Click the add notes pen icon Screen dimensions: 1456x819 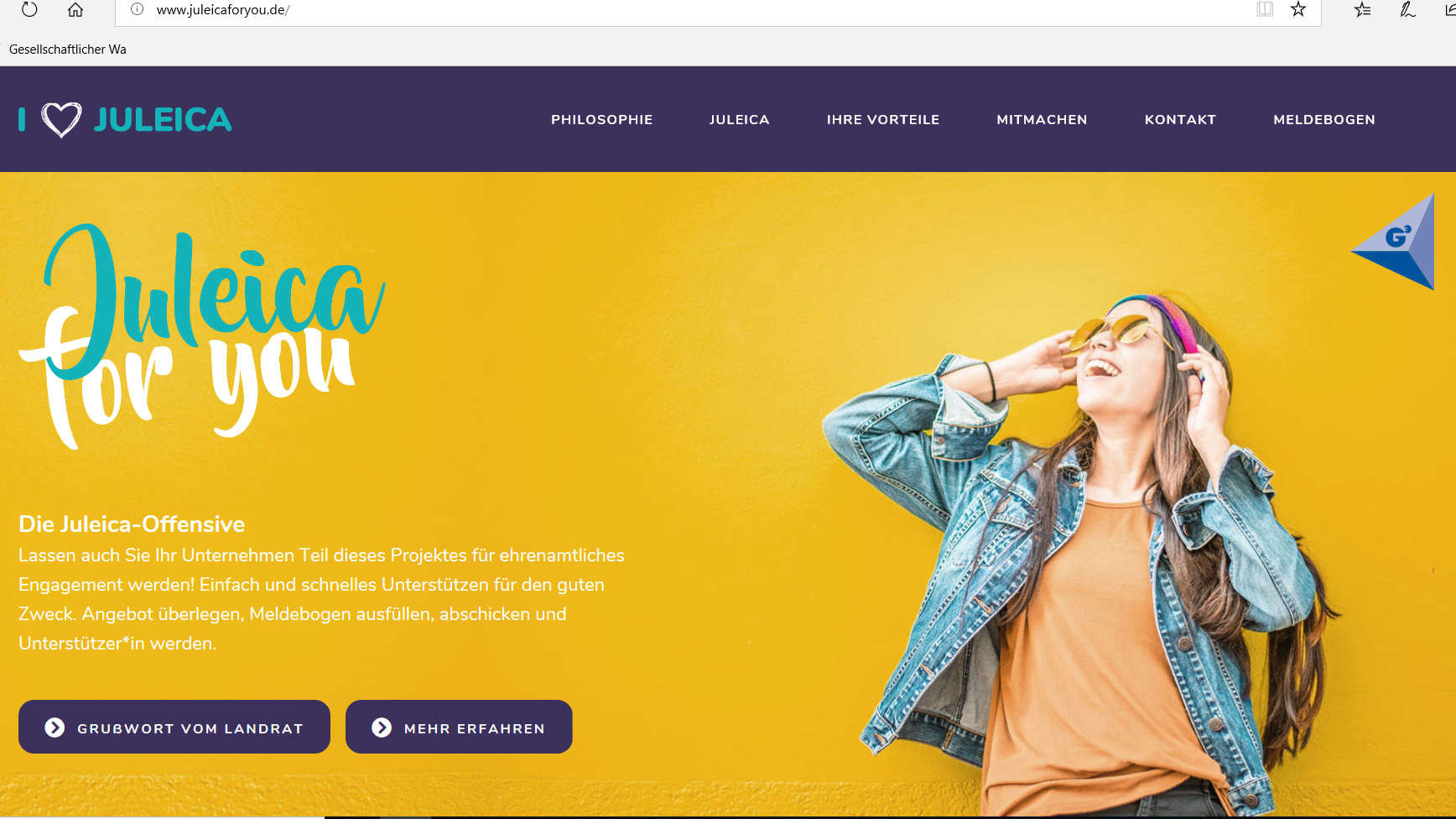point(1407,9)
